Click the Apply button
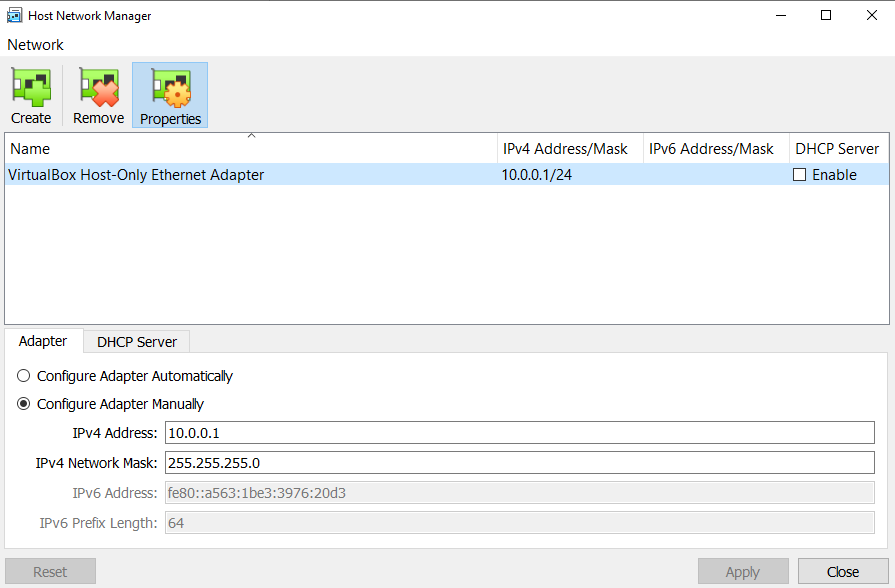Screen dimensions: 895x588 (743, 571)
